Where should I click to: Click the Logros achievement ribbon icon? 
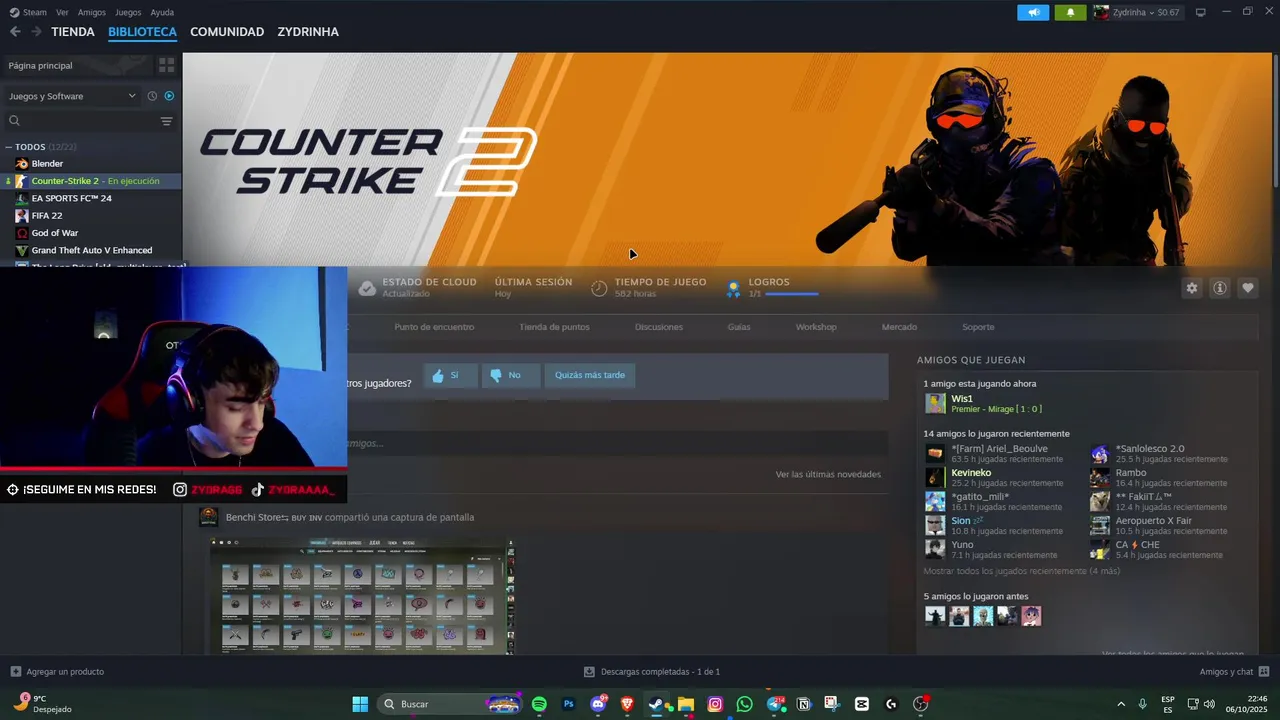733,289
